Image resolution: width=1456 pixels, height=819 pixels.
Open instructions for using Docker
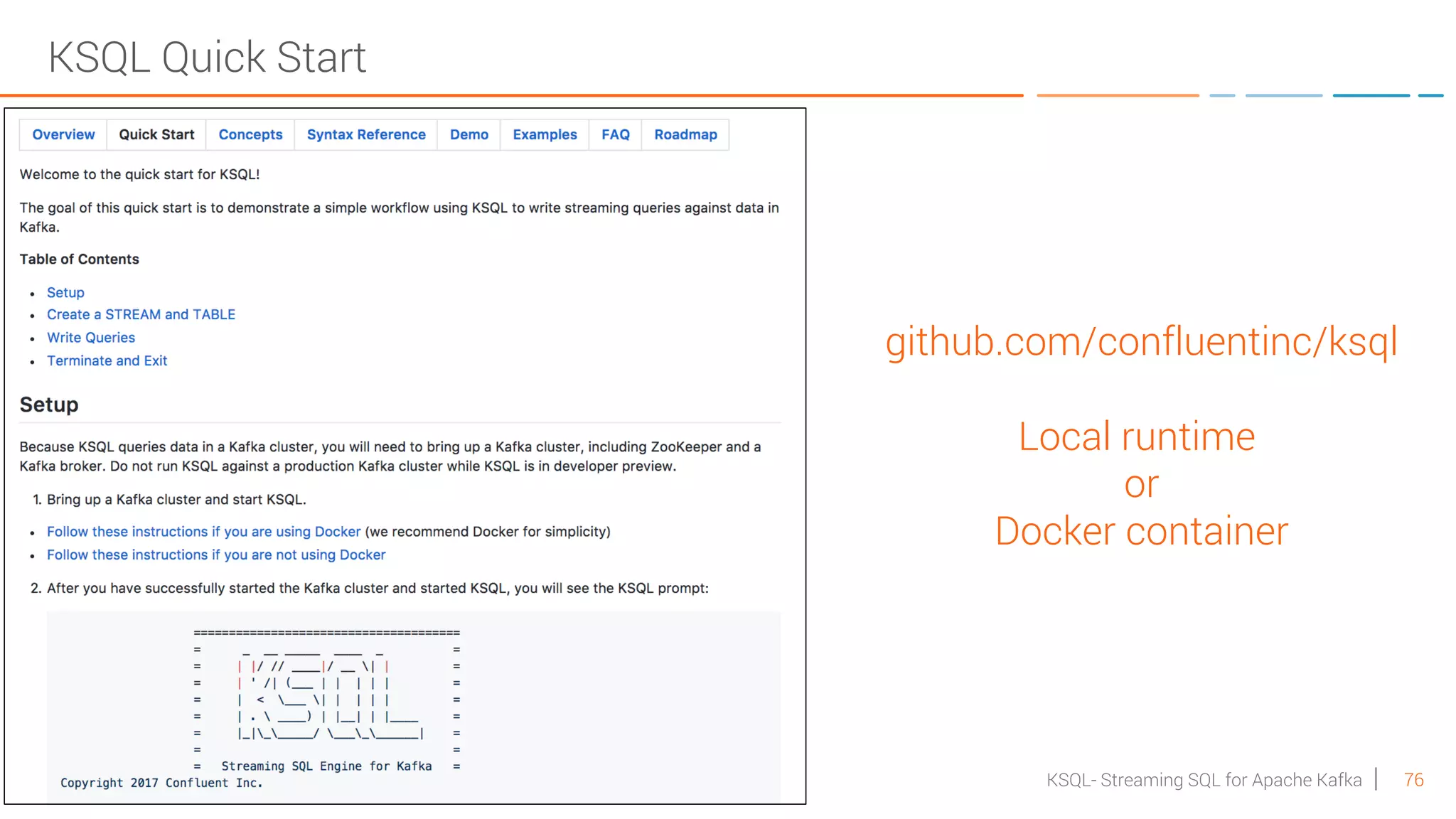[x=204, y=532]
